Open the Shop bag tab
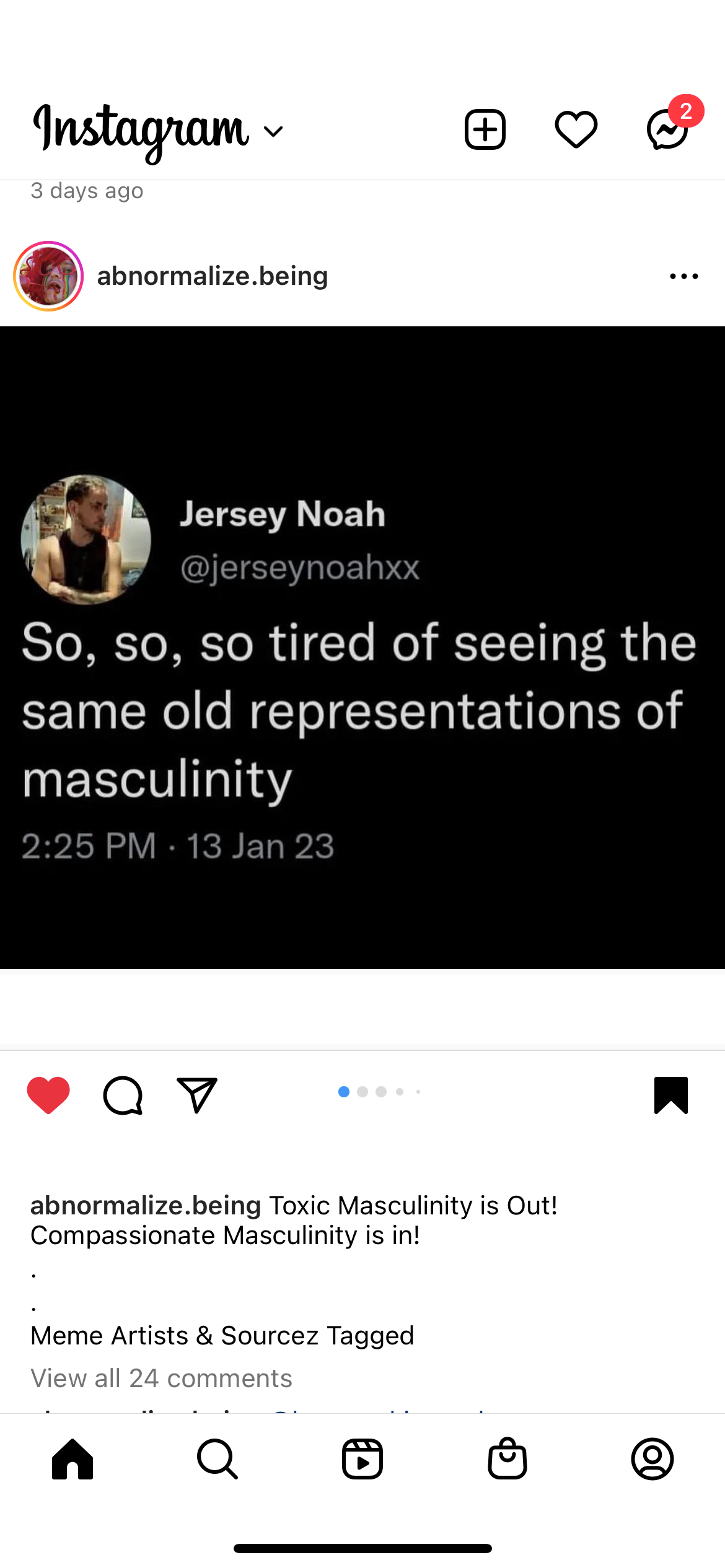 tap(507, 1458)
